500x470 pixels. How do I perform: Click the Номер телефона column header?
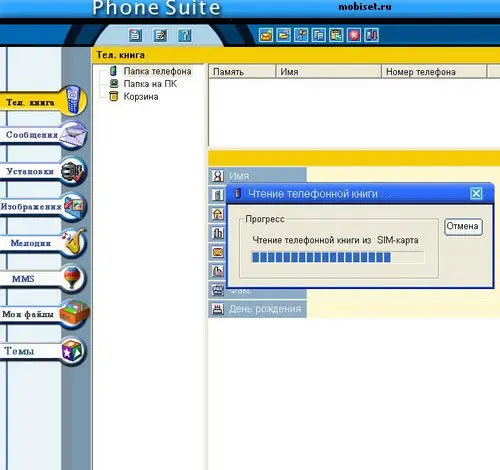pyautogui.click(x=434, y=72)
